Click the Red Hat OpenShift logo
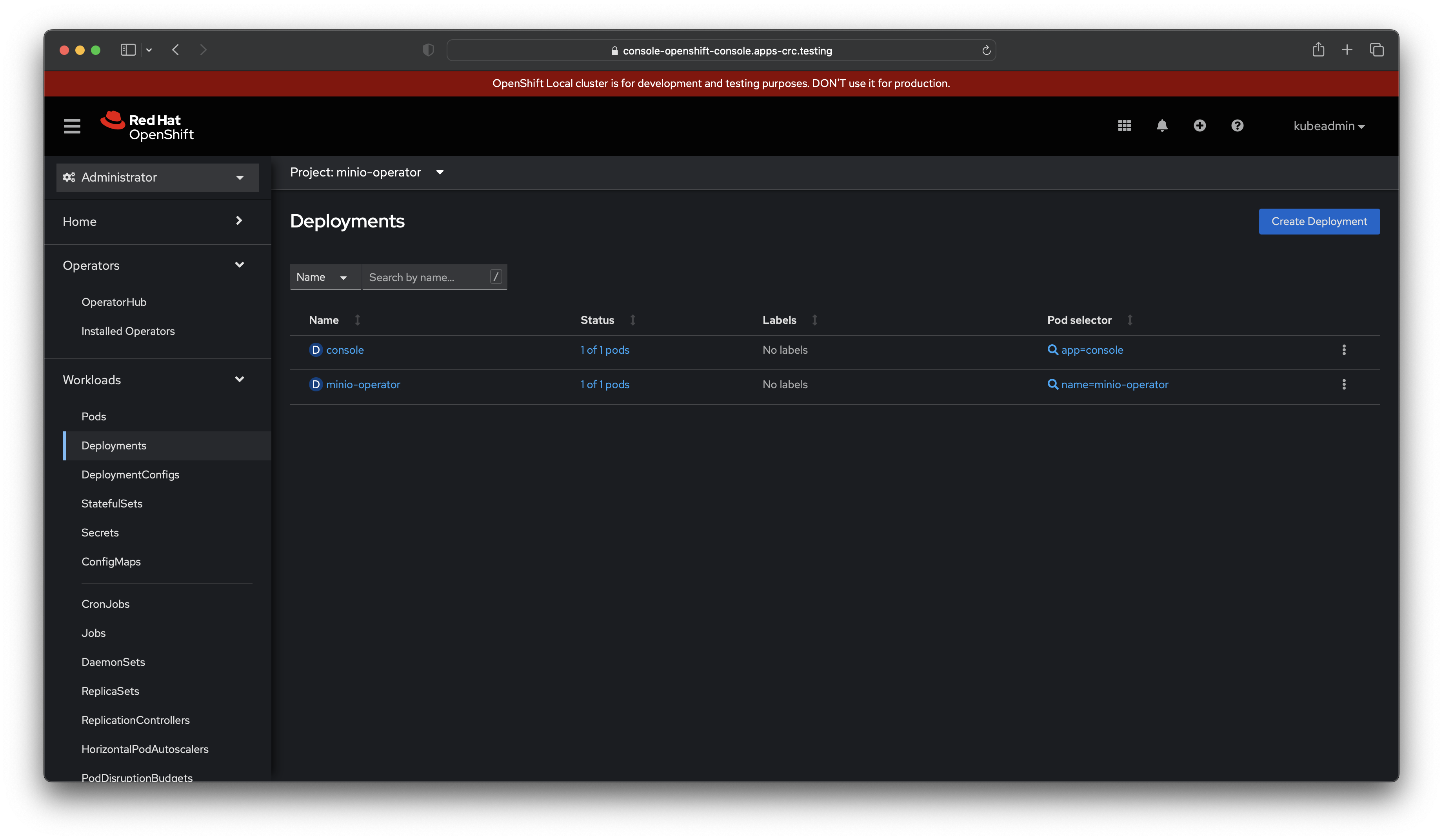This screenshot has height=840, width=1443. pos(147,126)
